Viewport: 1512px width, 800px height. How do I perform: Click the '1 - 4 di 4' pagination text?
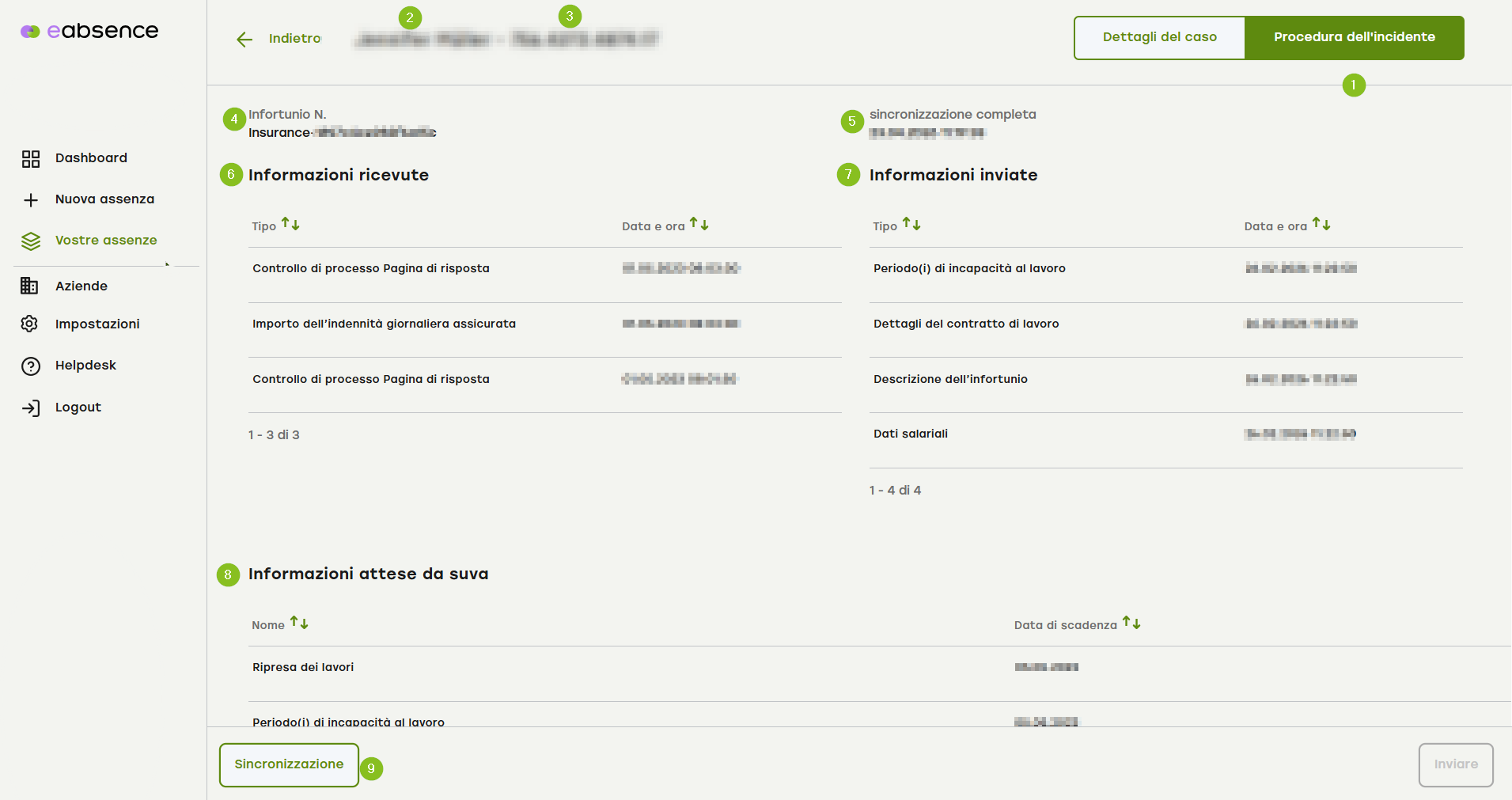click(x=895, y=491)
